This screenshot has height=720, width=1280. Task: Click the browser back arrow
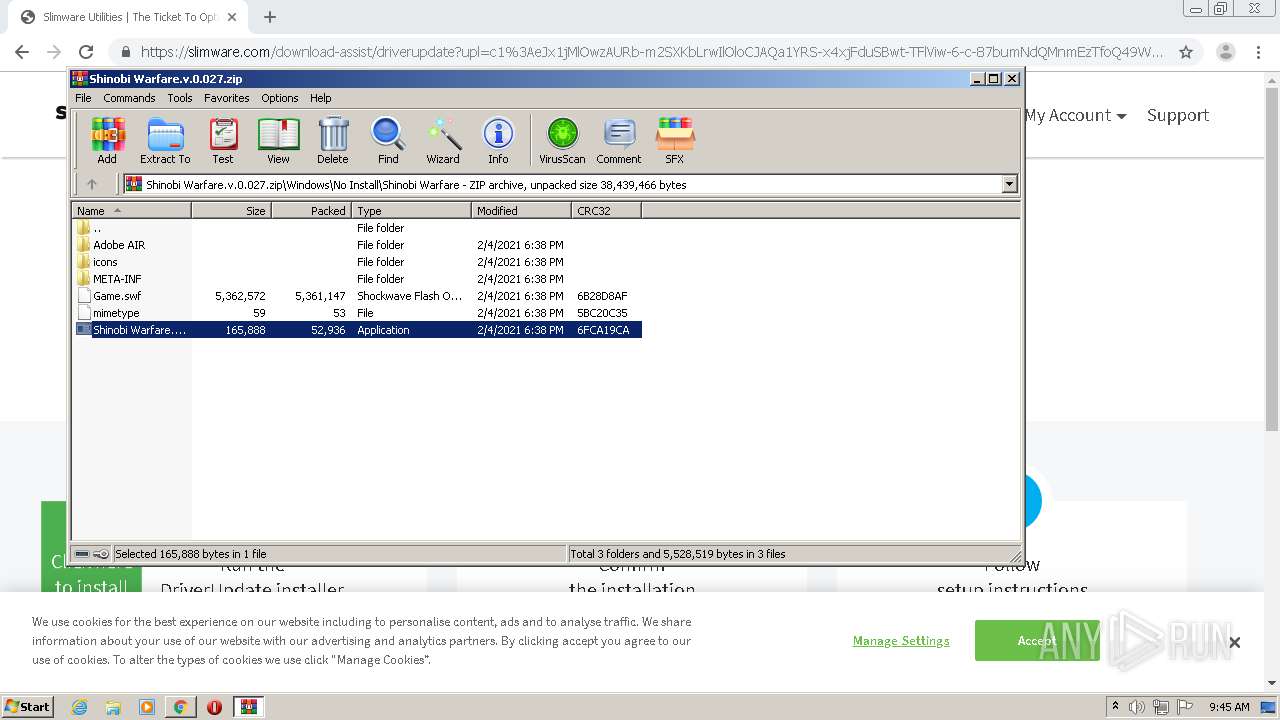tap(22, 52)
